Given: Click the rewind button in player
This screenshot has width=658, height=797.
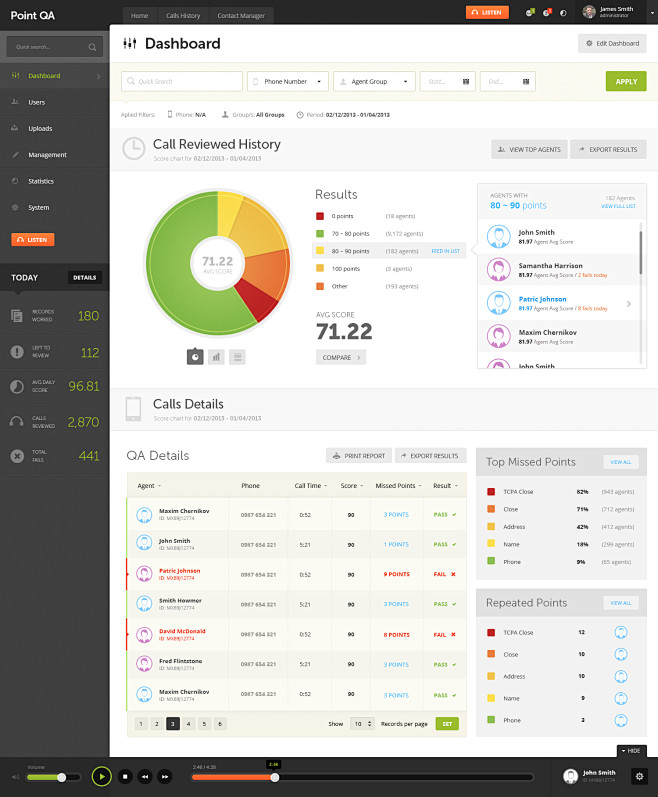Looking at the screenshot, I should pos(145,776).
